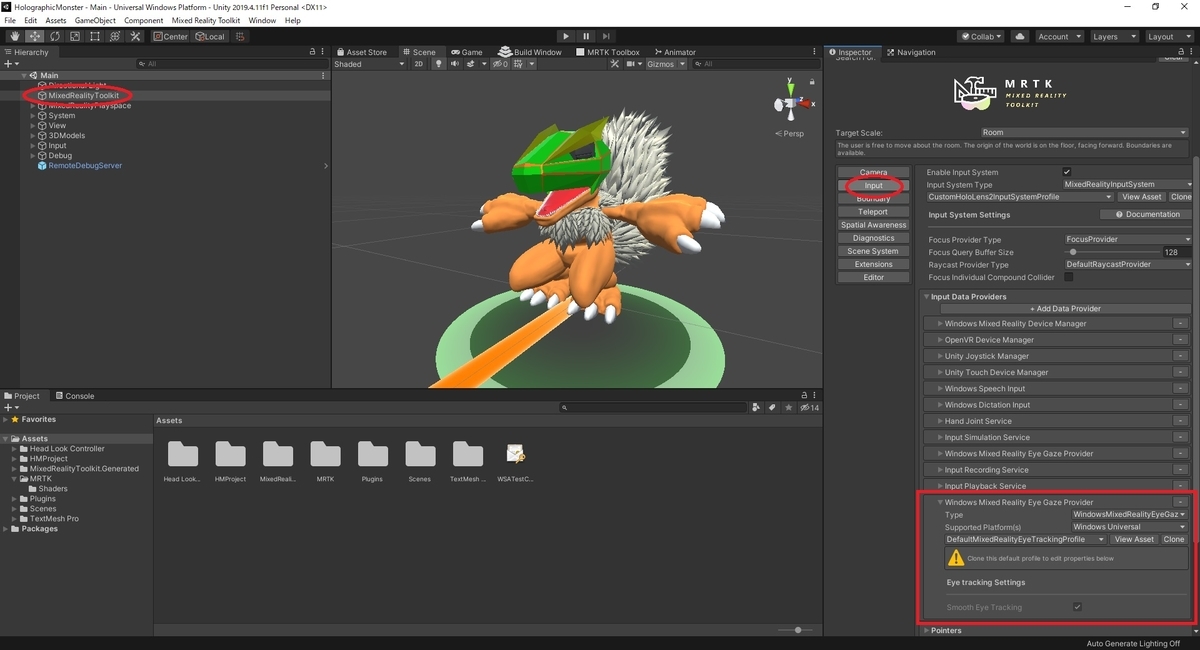Start Play mode
The image size is (1200, 650).
point(566,36)
